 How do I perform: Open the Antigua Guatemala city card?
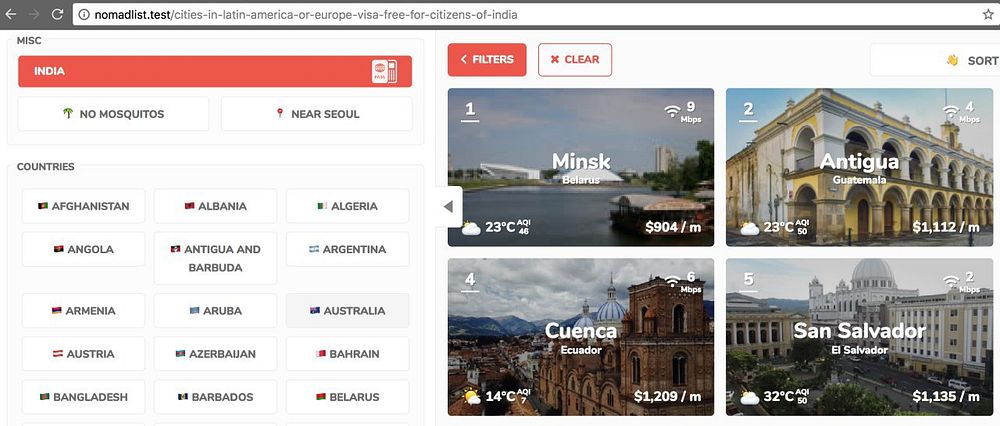pyautogui.click(x=860, y=167)
